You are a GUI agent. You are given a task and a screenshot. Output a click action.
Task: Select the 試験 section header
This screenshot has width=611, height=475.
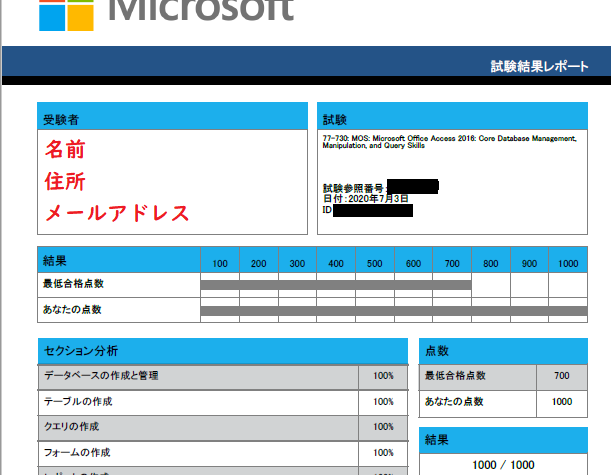point(452,116)
